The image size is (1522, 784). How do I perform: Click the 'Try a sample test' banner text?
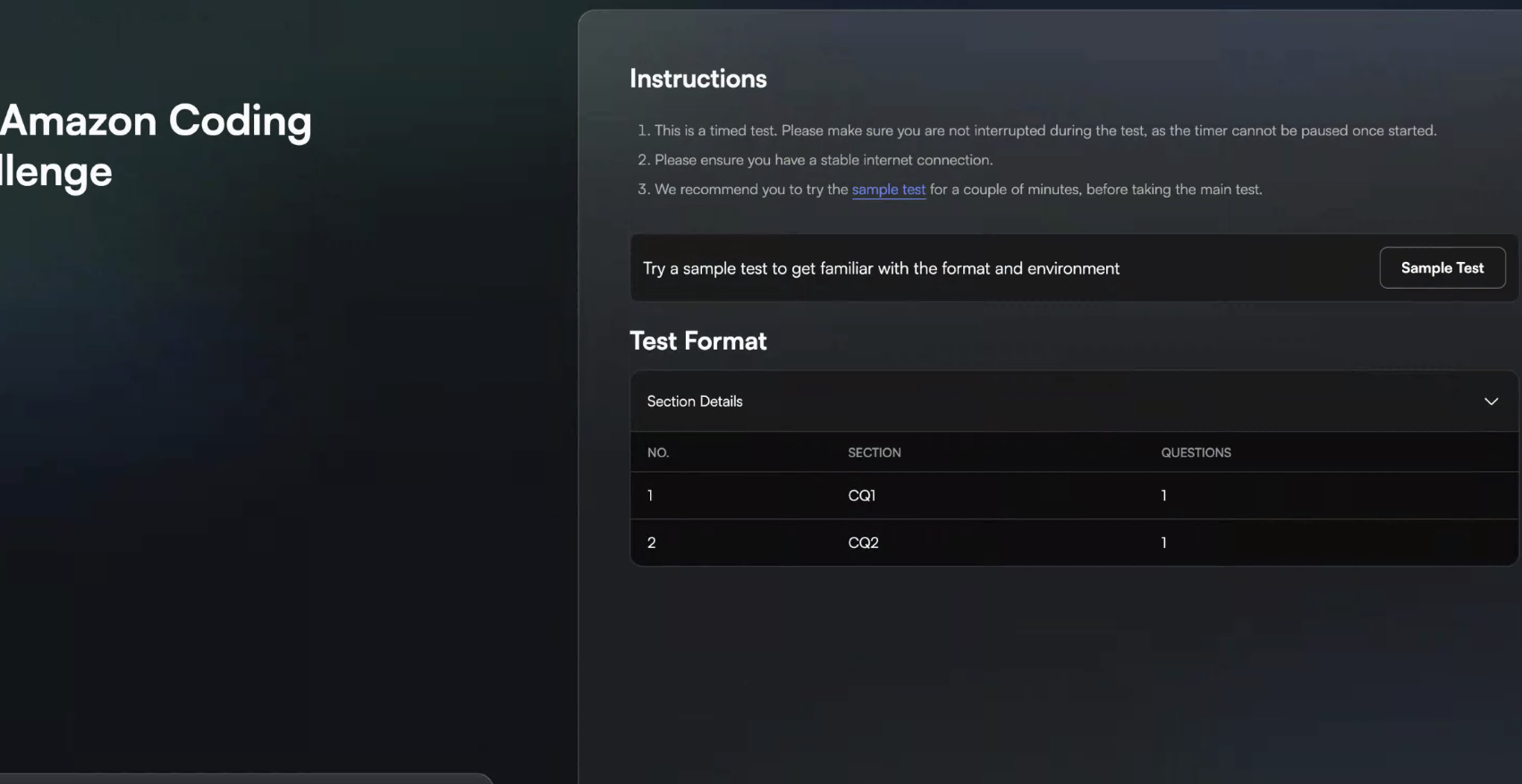tap(881, 268)
